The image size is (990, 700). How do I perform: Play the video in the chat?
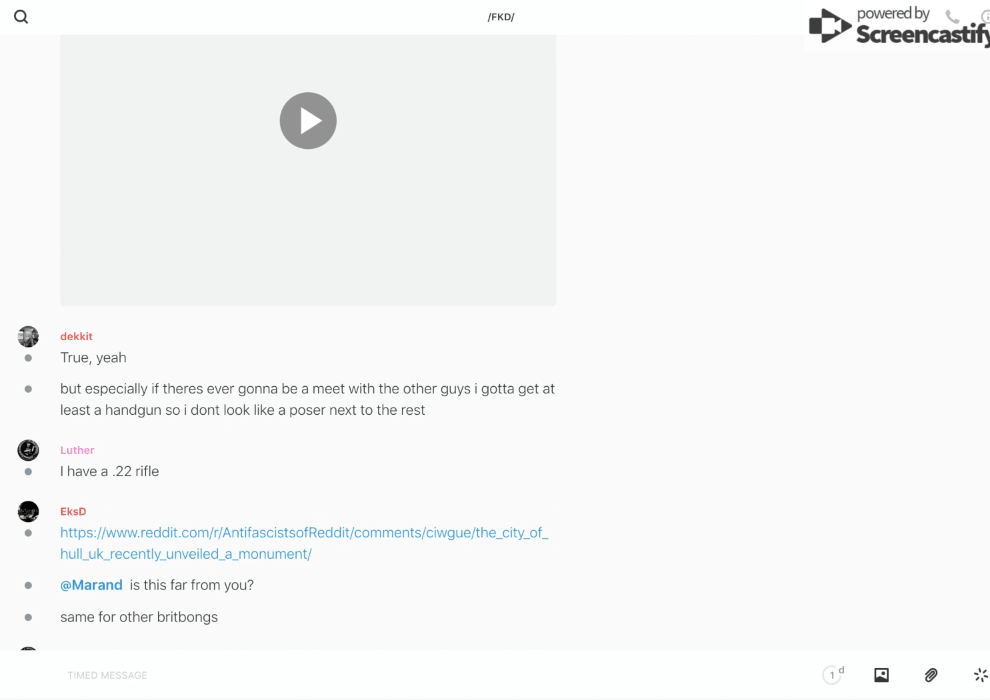click(308, 121)
